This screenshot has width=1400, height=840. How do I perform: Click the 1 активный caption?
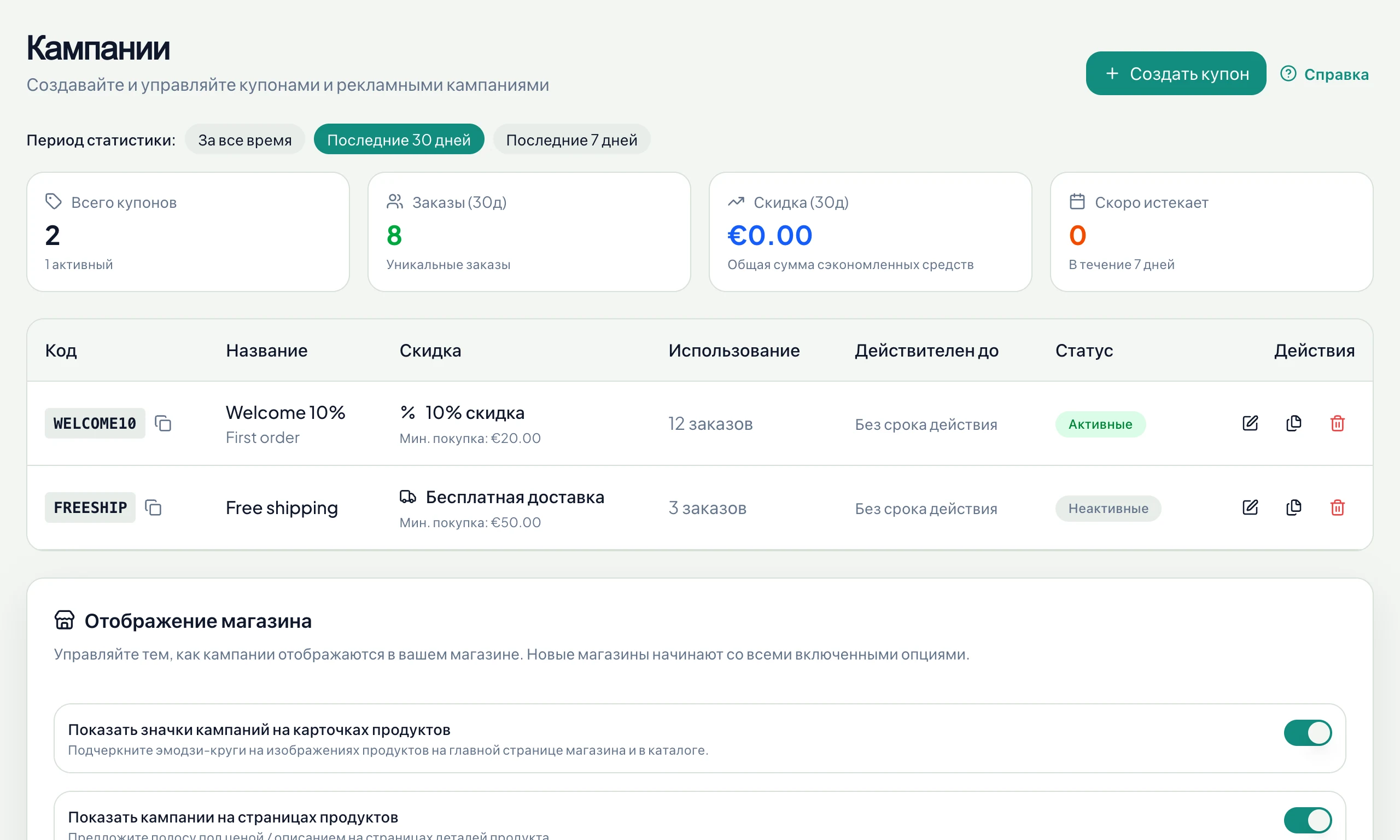click(x=79, y=264)
